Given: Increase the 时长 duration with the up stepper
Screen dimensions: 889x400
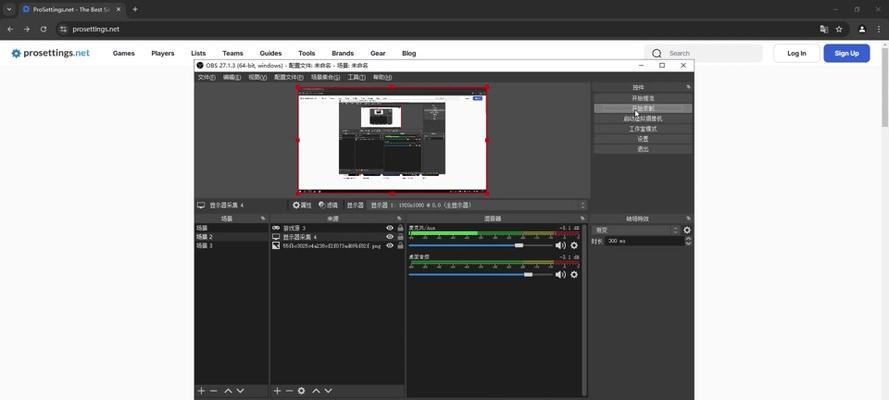Looking at the screenshot, I should [688, 239].
